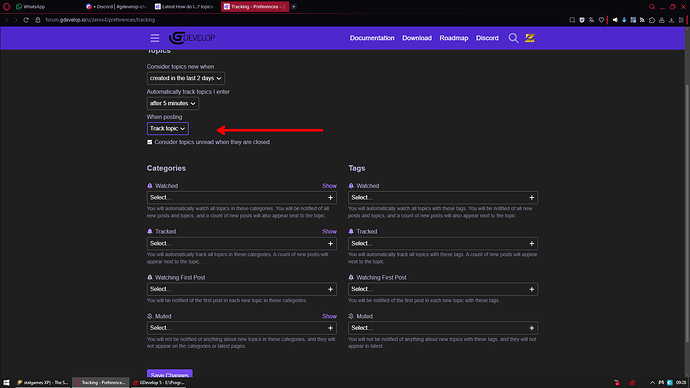Open the 'Track topic' dropdown
Viewport: 690px width, 388px height.
click(x=168, y=128)
